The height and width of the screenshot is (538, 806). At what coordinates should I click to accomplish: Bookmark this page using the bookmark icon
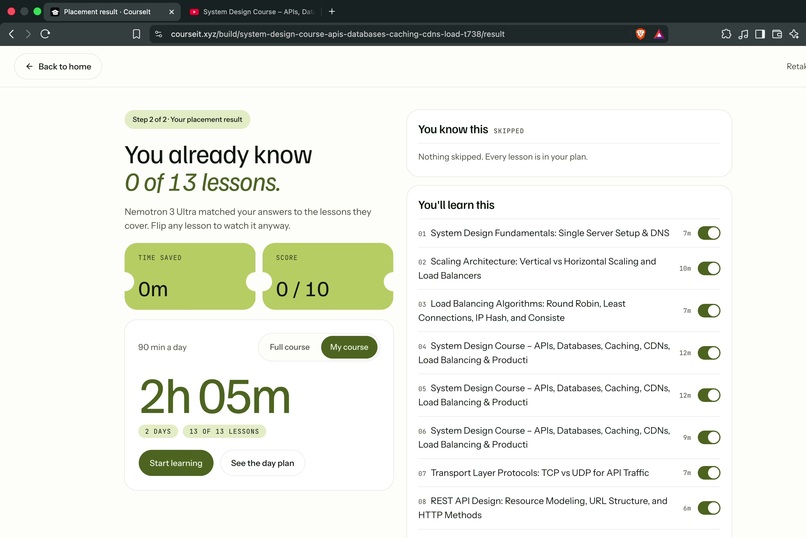(x=136, y=34)
